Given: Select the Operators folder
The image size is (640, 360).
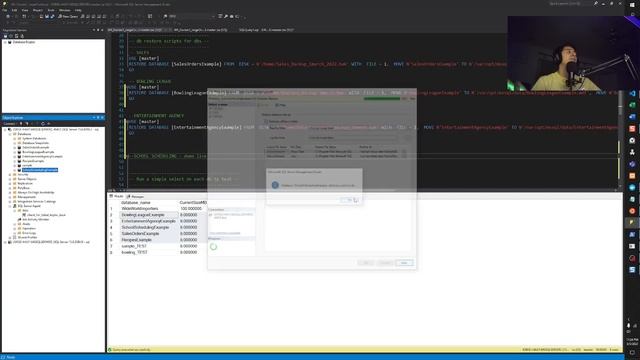Looking at the screenshot, I should click(x=29, y=228).
